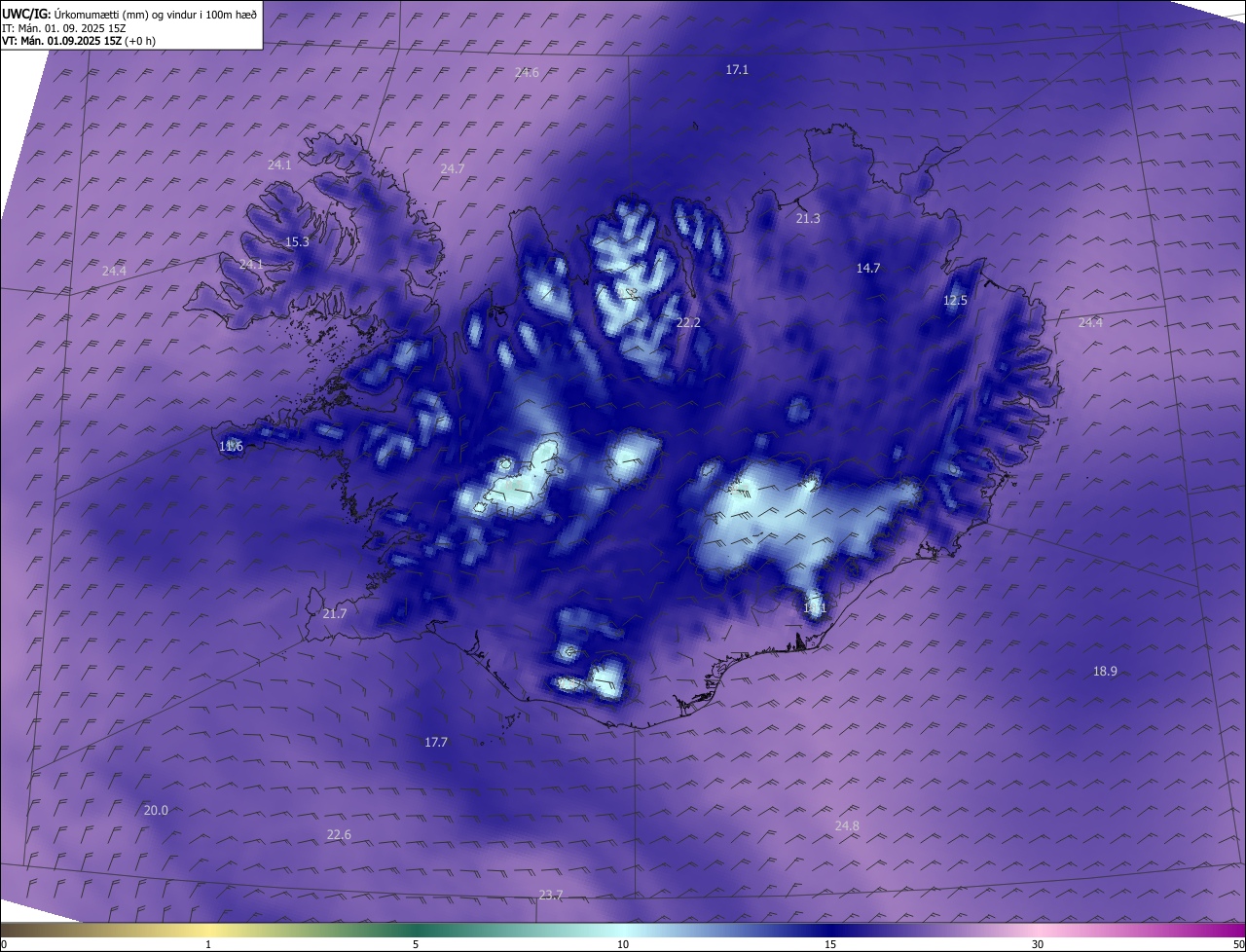Click the 22.6 value label
The image size is (1246, 952).
[x=339, y=834]
